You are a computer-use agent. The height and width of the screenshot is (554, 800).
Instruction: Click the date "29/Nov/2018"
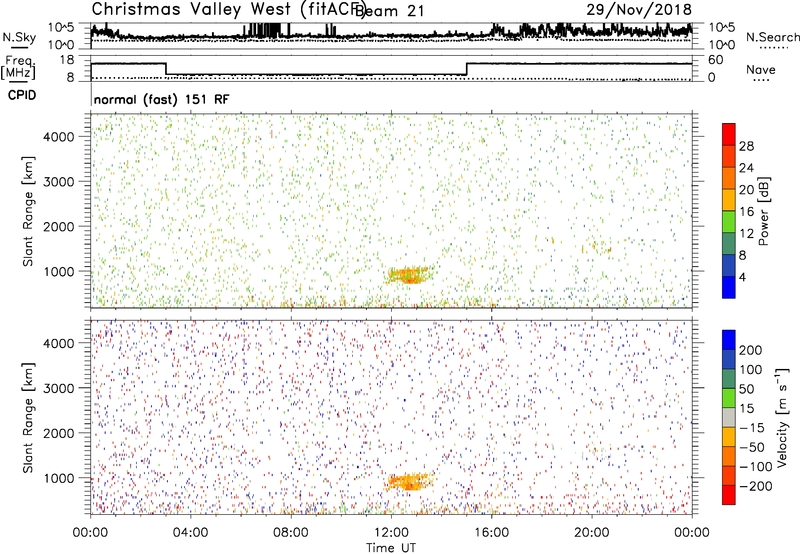pos(639,10)
